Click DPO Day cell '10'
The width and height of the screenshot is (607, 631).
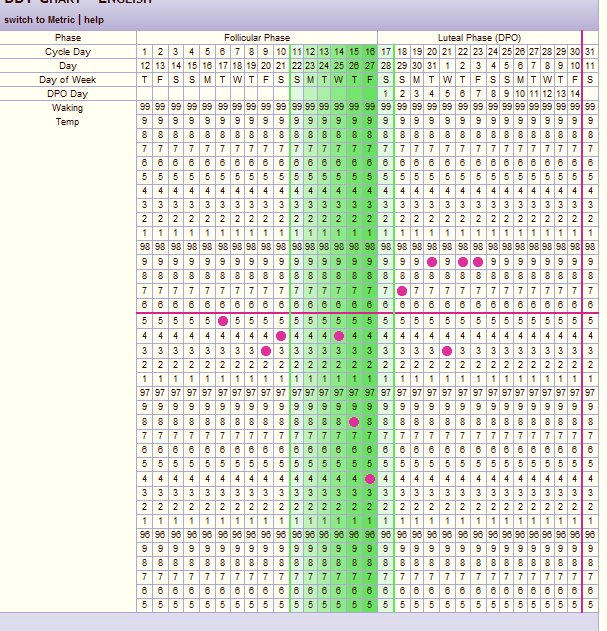(x=520, y=94)
